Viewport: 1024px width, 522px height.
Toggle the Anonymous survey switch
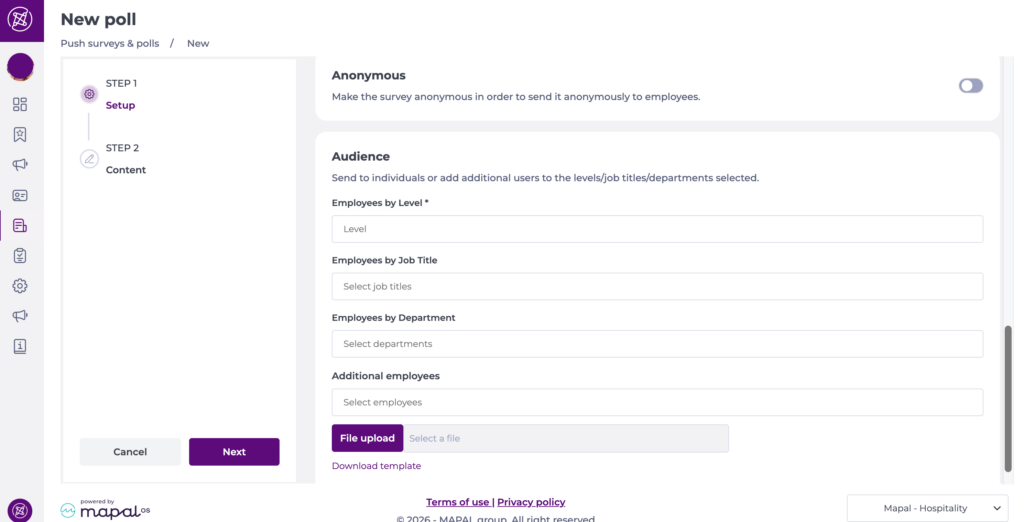pyautogui.click(x=970, y=86)
